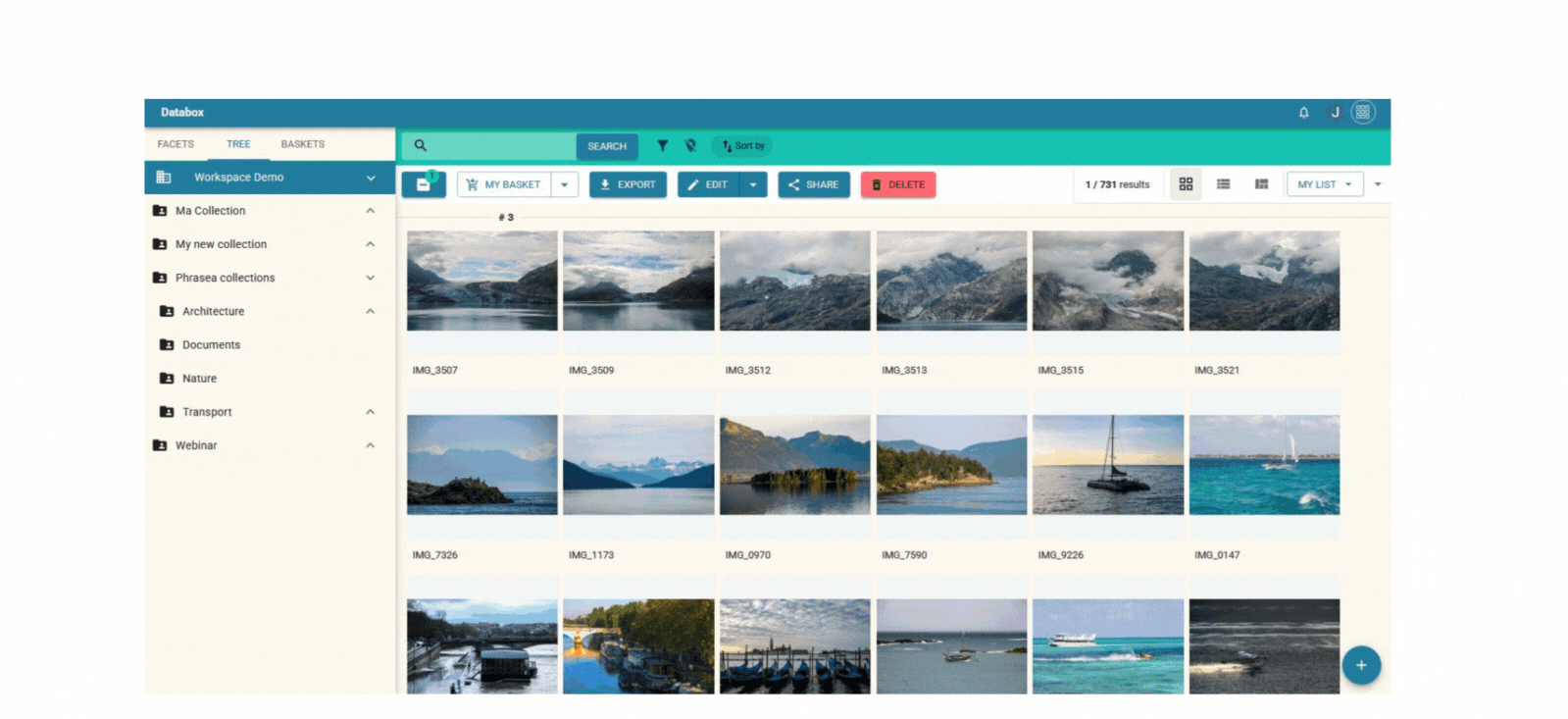Switch to list view layout
The height and width of the screenshot is (719, 1568).
click(x=1223, y=184)
